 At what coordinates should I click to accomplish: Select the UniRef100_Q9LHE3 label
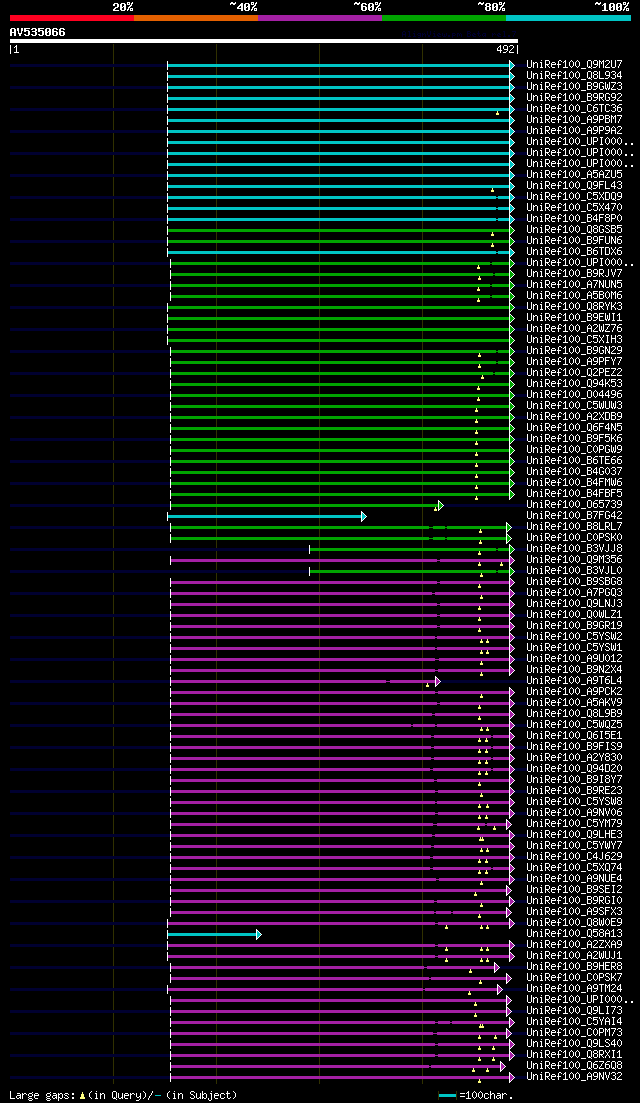point(574,834)
